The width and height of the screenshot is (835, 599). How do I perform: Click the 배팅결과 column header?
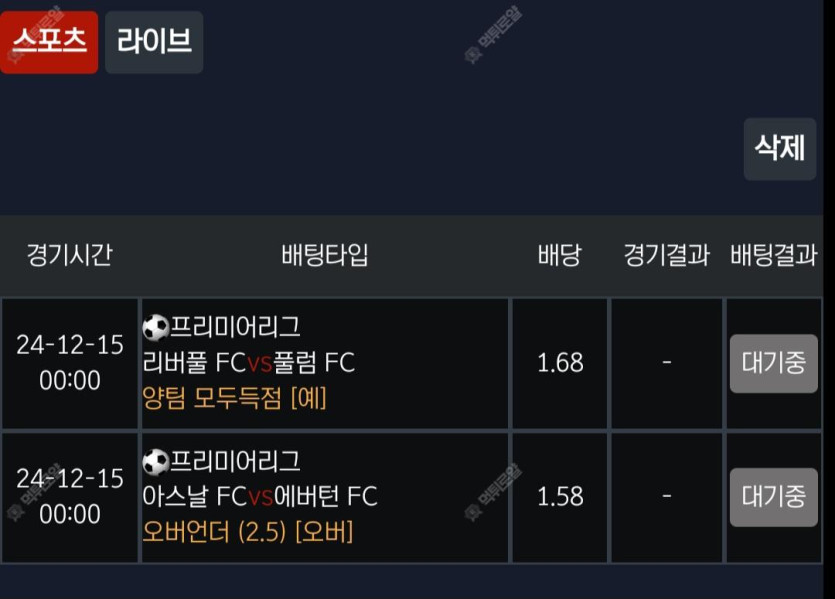[774, 255]
